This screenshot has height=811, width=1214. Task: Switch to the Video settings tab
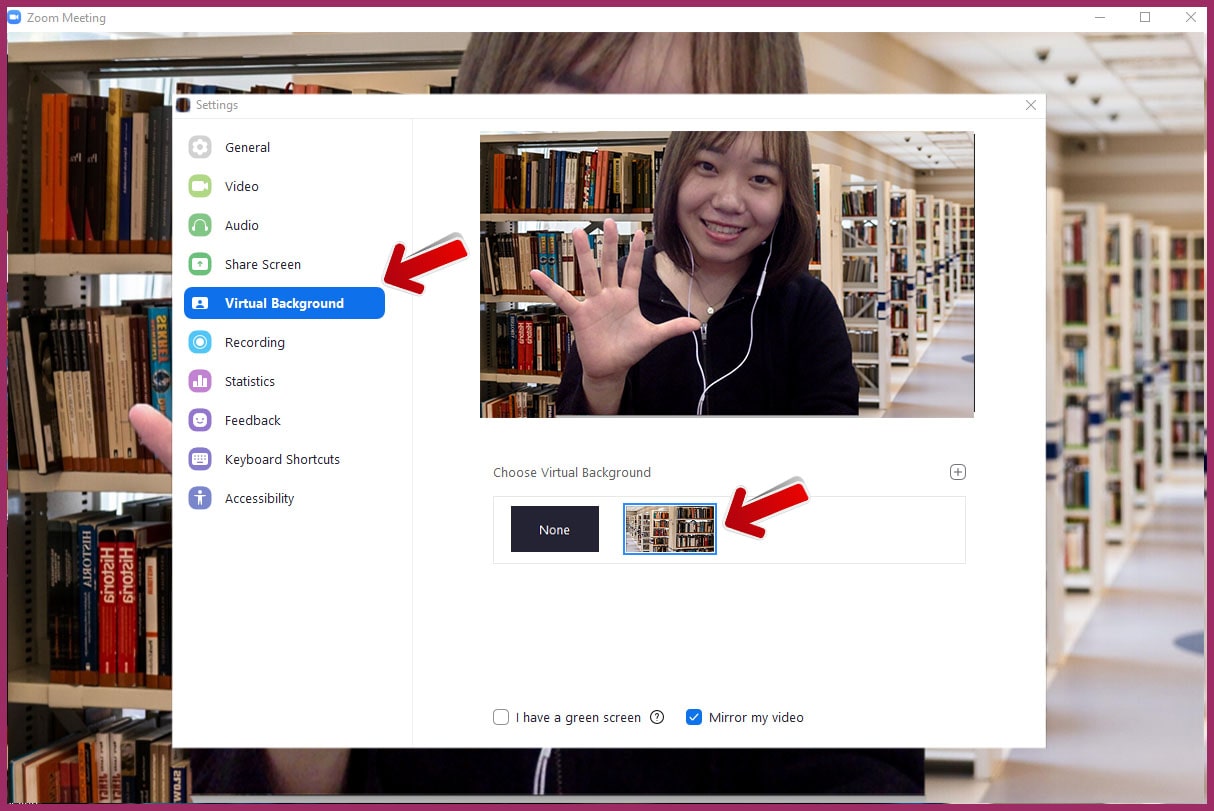pos(284,186)
